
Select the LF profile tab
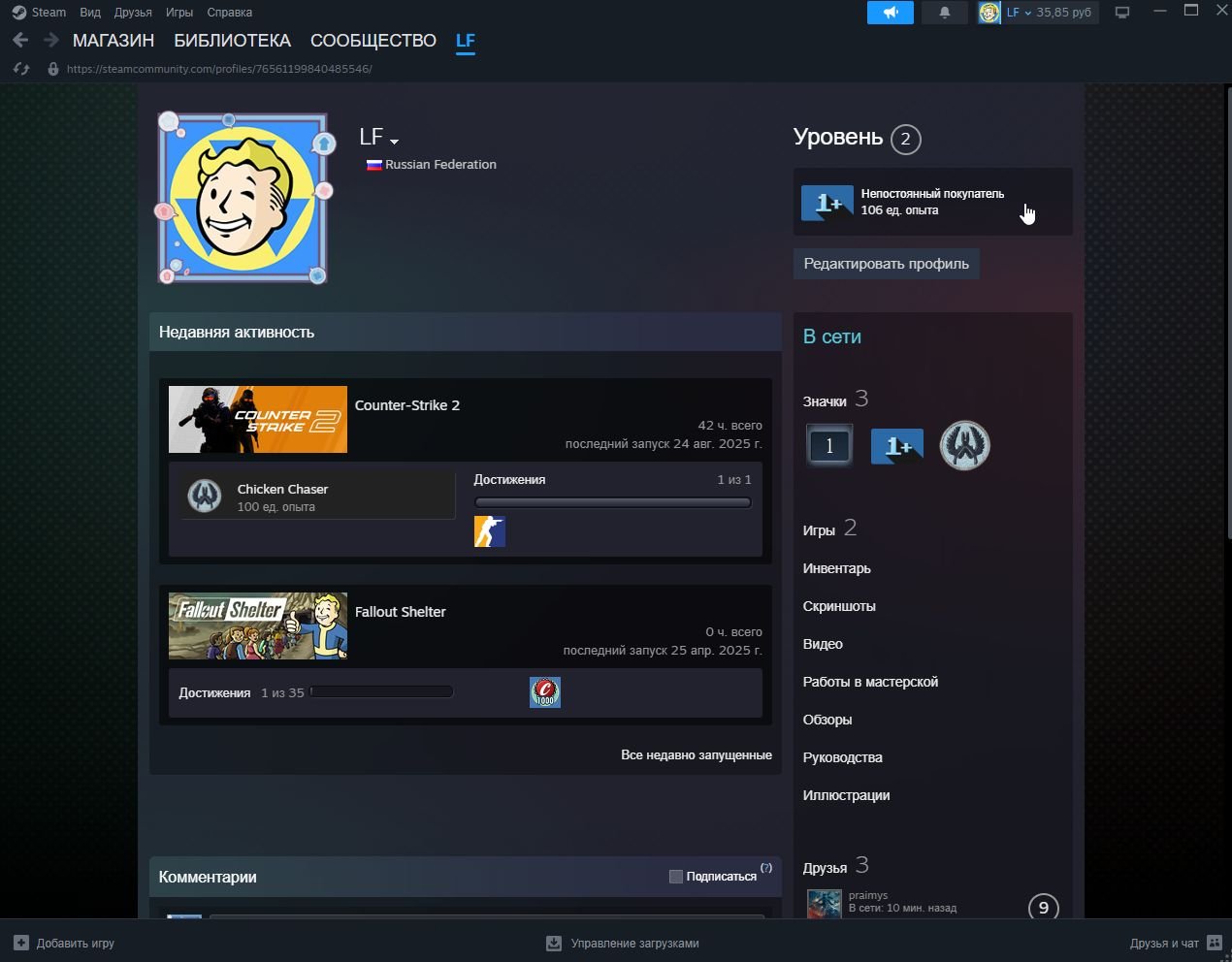coord(466,41)
